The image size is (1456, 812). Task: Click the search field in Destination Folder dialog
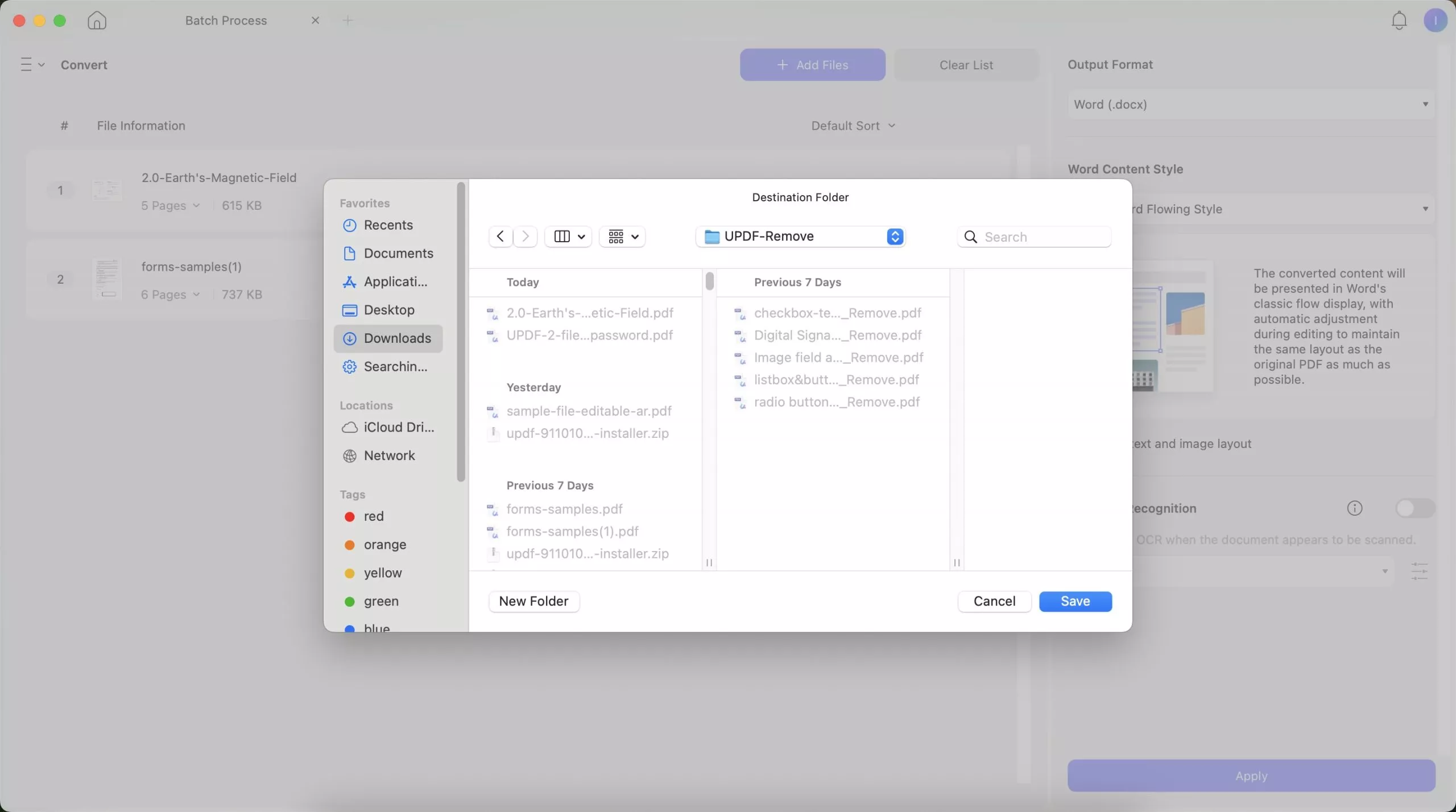(1033, 236)
